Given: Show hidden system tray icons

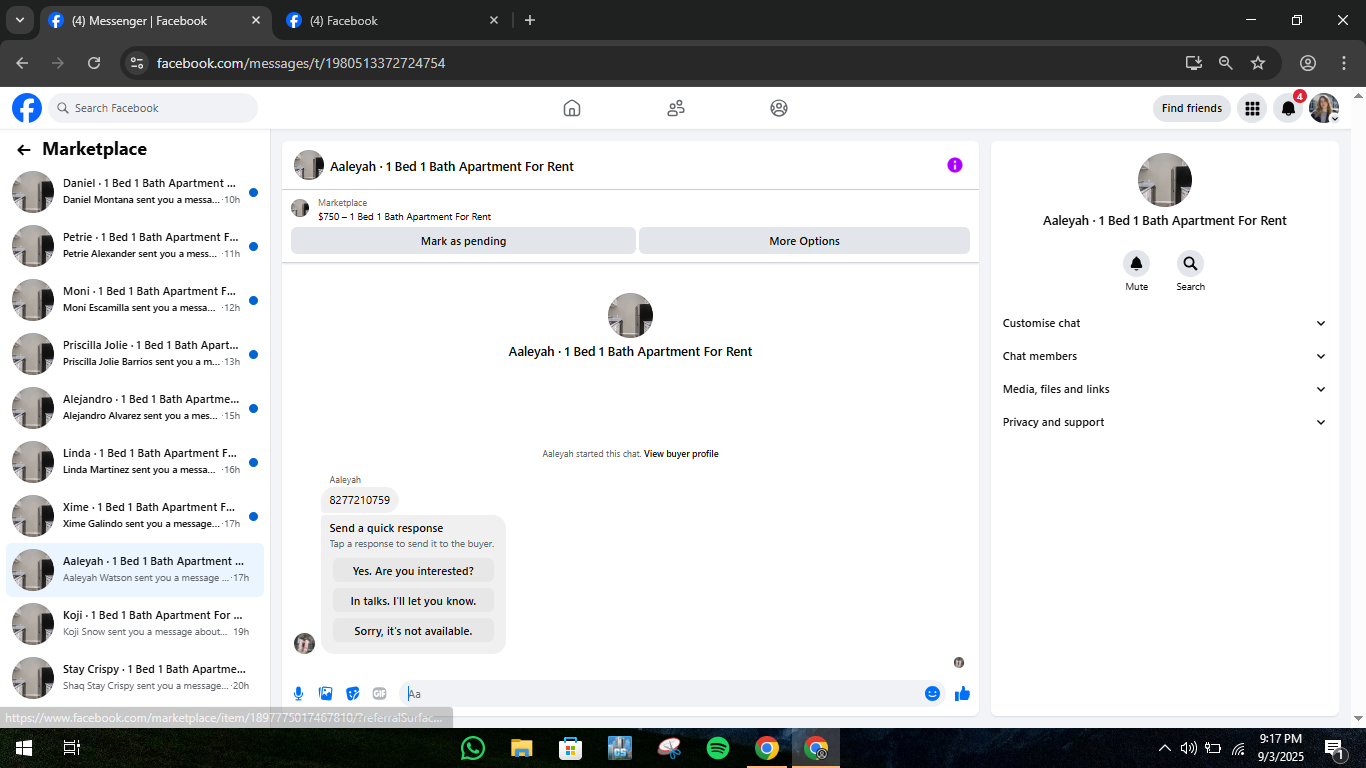Looking at the screenshot, I should click(x=1164, y=748).
